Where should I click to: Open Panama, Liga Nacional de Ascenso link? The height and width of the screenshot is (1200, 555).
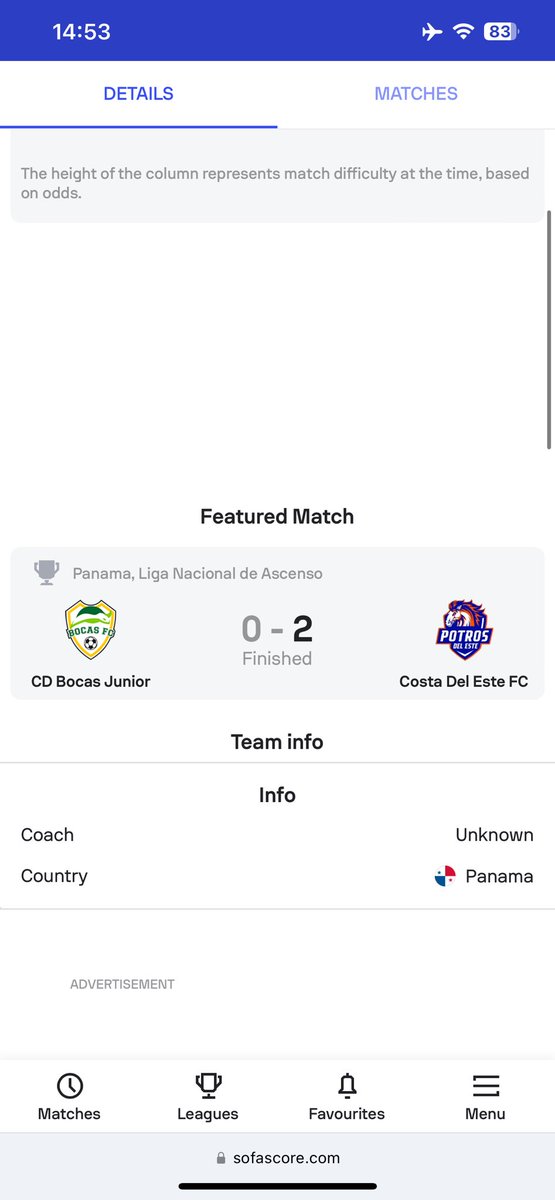click(x=197, y=574)
